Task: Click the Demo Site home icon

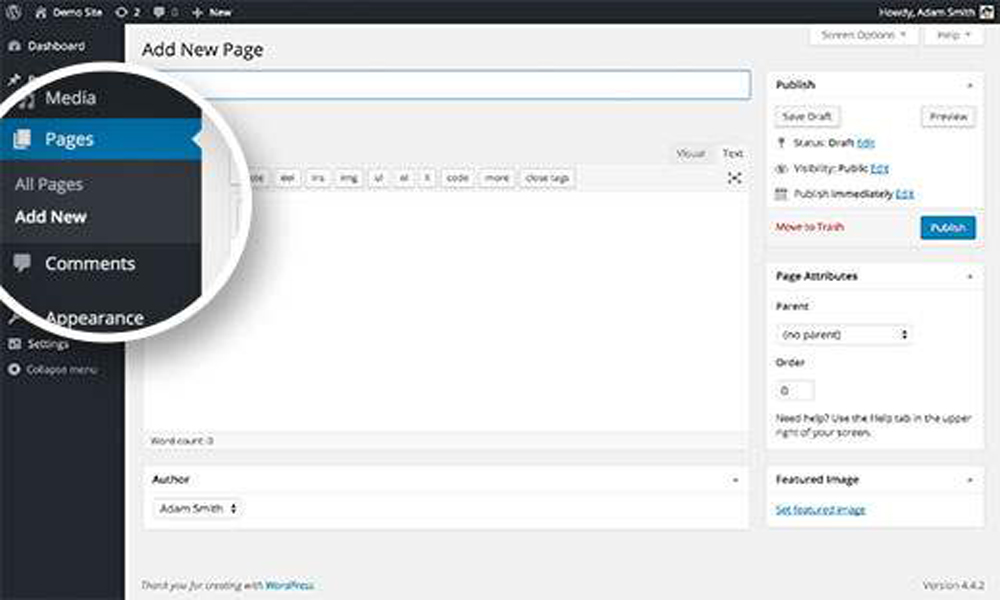Action: point(40,12)
